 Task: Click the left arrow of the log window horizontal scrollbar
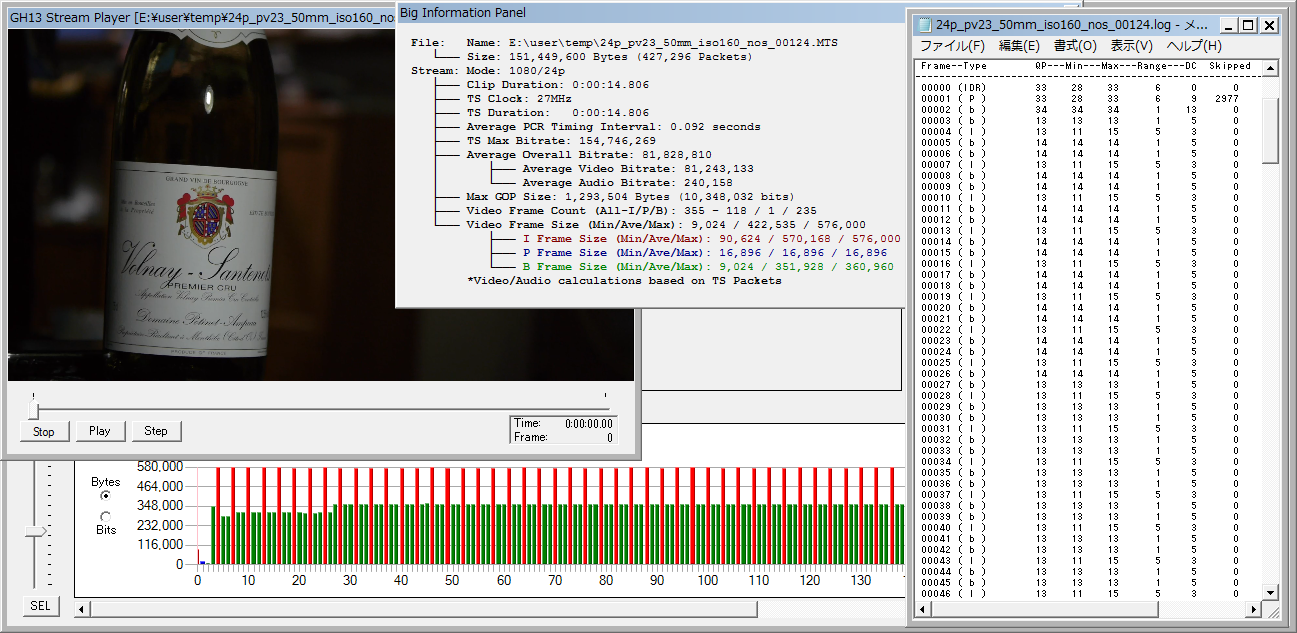click(924, 610)
